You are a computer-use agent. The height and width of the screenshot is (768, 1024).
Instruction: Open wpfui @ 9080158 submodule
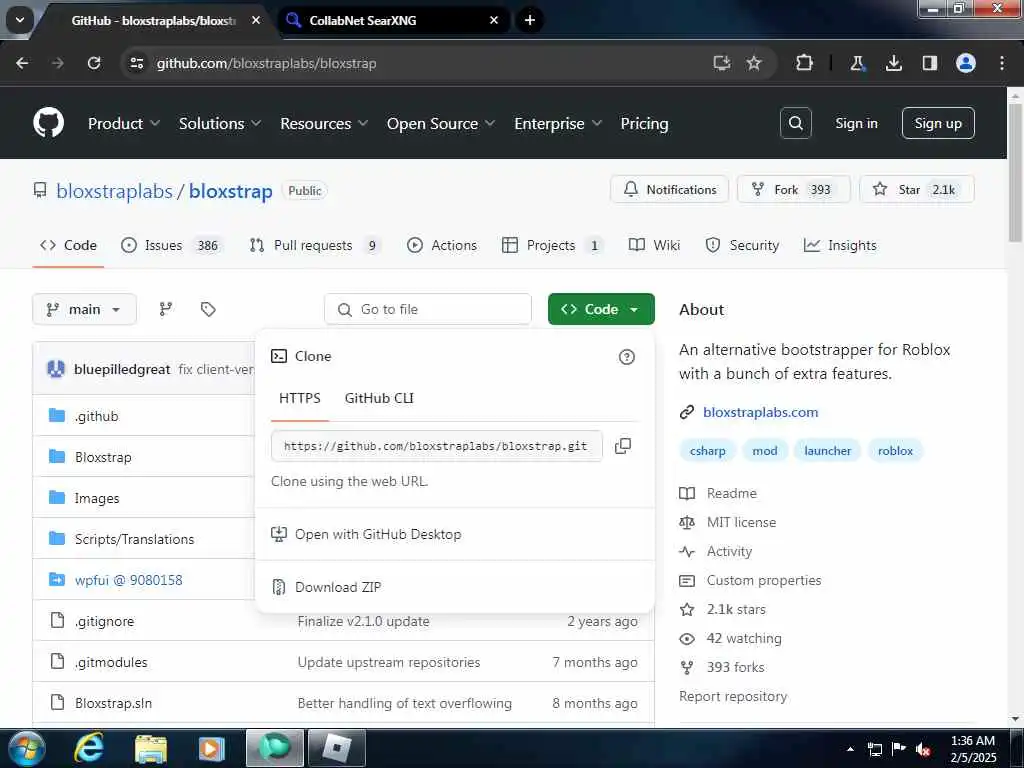[129, 580]
